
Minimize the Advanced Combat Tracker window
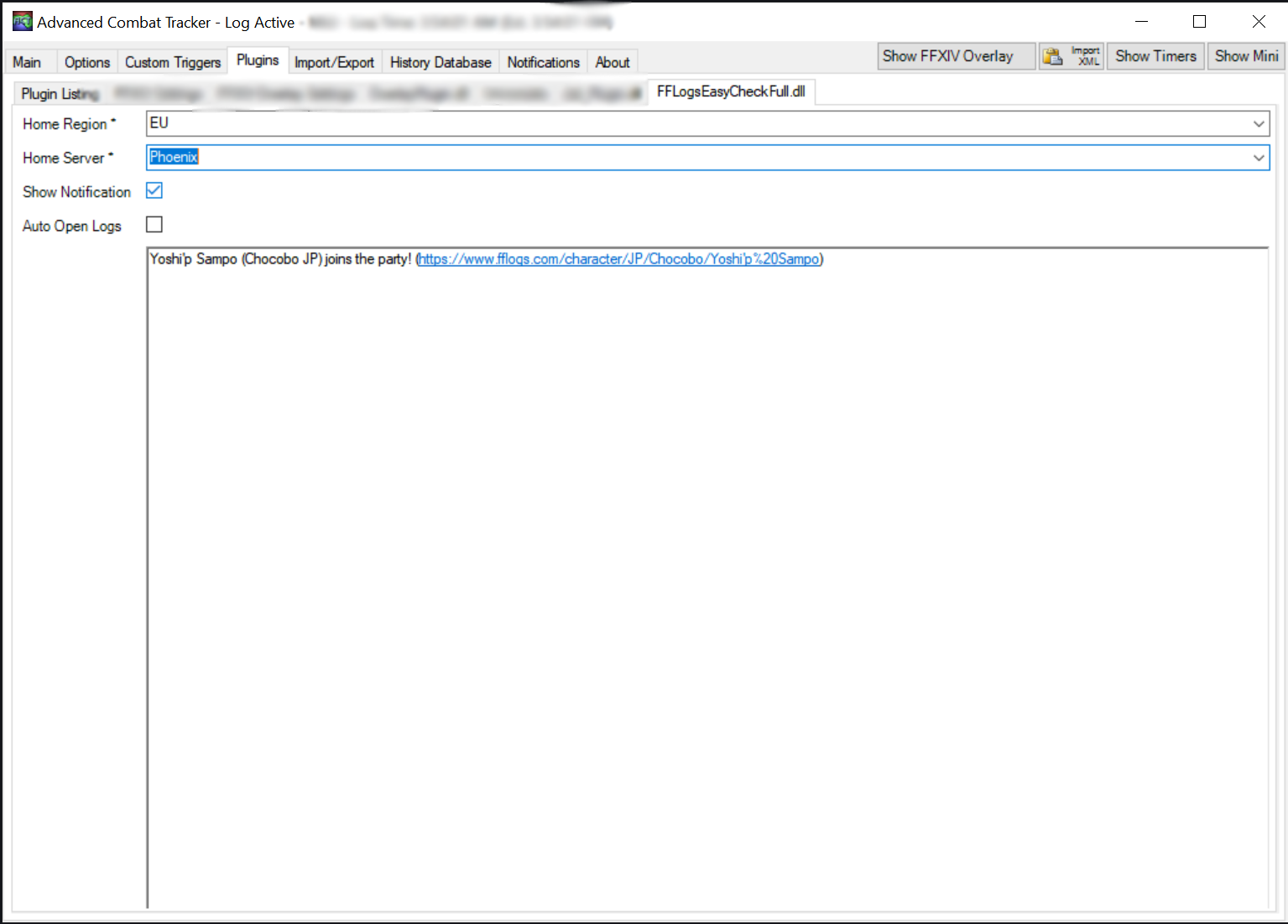coord(1141,22)
